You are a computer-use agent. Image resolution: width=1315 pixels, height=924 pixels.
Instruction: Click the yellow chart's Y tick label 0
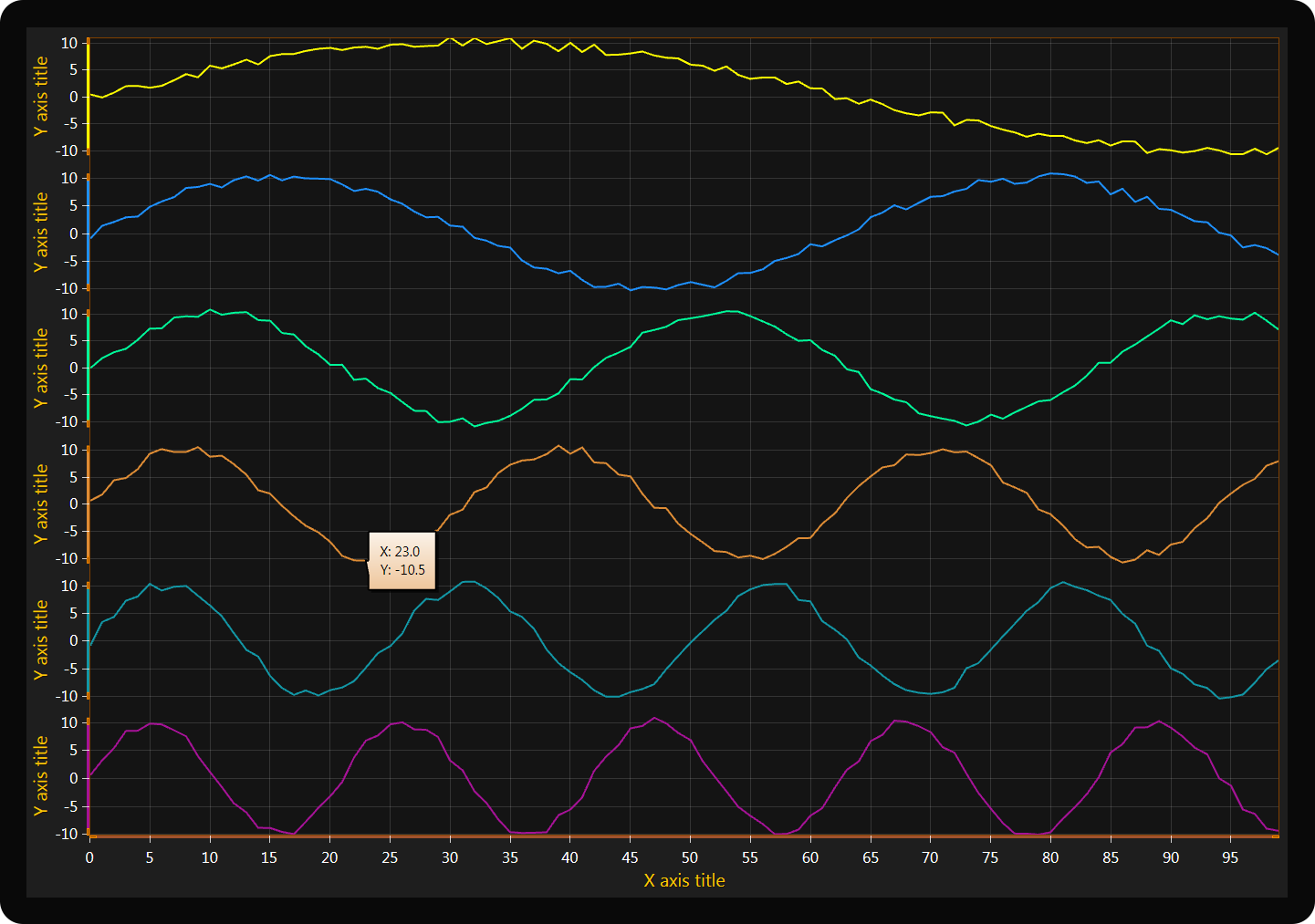pyautogui.click(x=74, y=97)
